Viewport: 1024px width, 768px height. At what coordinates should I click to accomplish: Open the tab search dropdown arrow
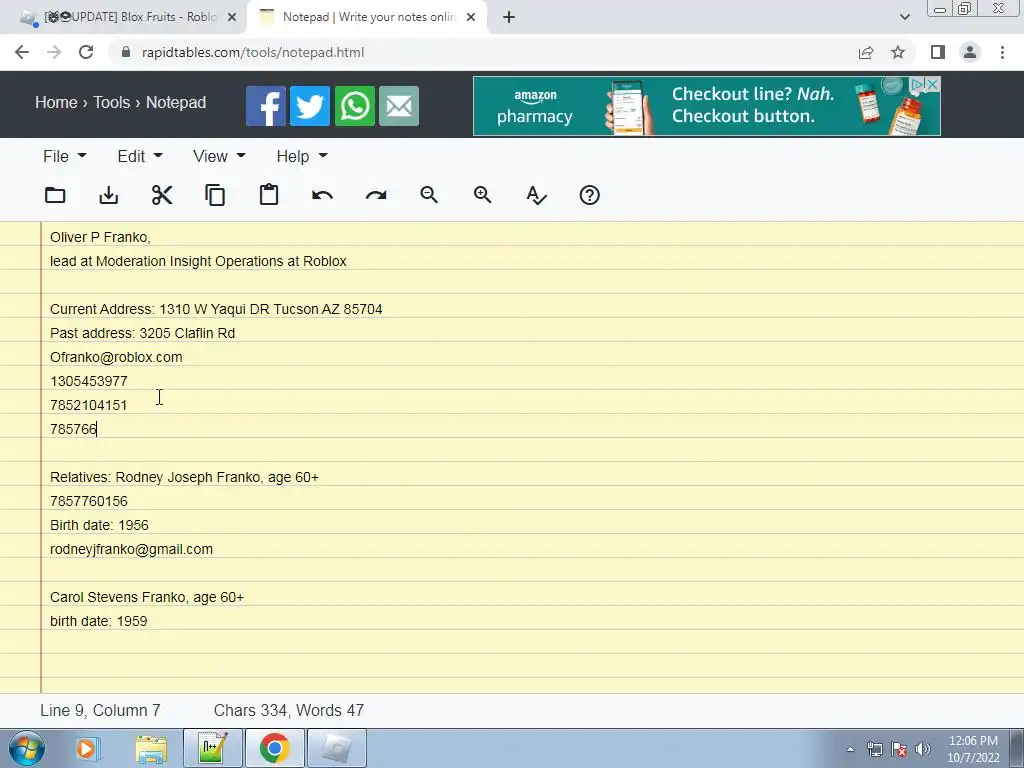(904, 17)
